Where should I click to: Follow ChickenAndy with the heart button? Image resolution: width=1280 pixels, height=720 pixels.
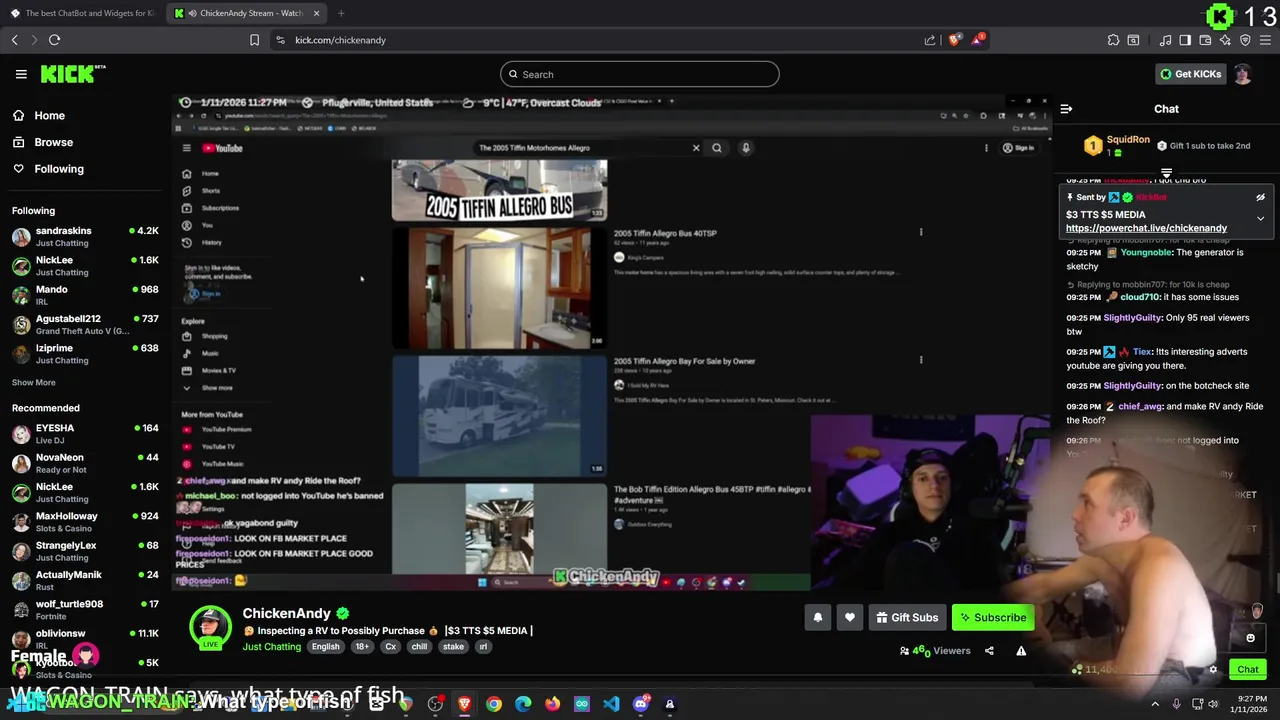click(850, 618)
